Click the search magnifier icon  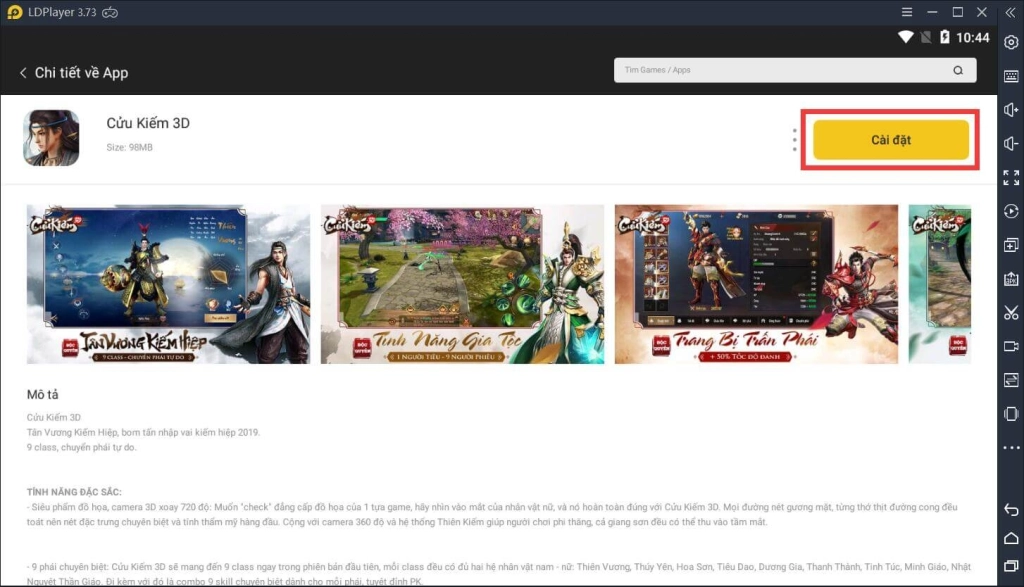tap(957, 71)
